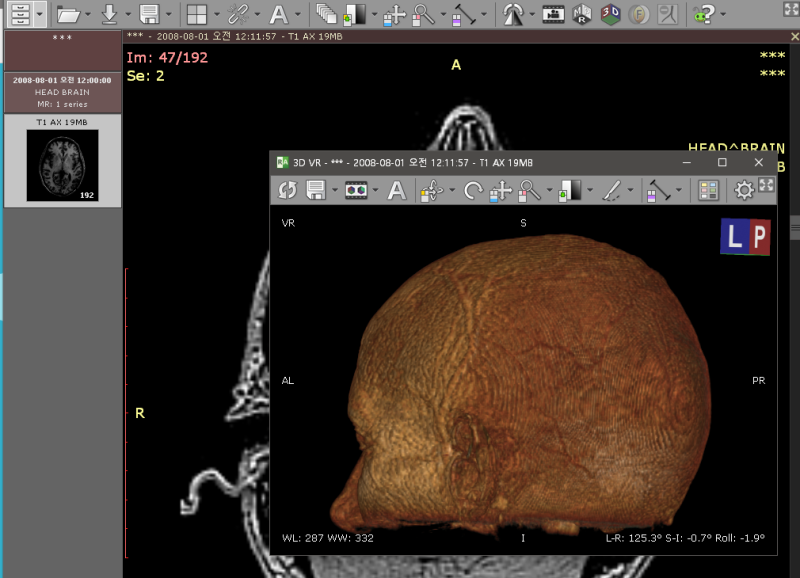Toggle text annotations in the 3D VR toolbar
This screenshot has height=578, width=800.
(x=397, y=190)
